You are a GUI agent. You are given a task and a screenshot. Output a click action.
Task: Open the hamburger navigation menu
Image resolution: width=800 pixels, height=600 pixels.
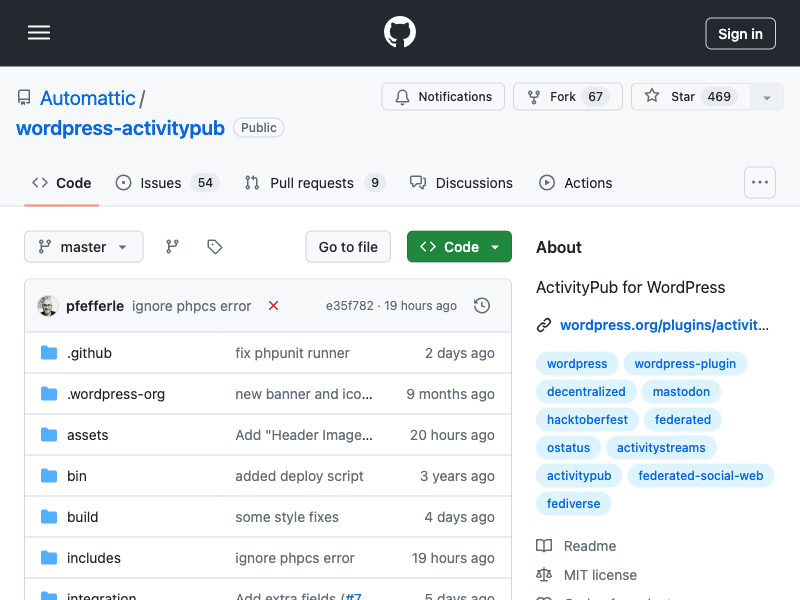[39, 33]
